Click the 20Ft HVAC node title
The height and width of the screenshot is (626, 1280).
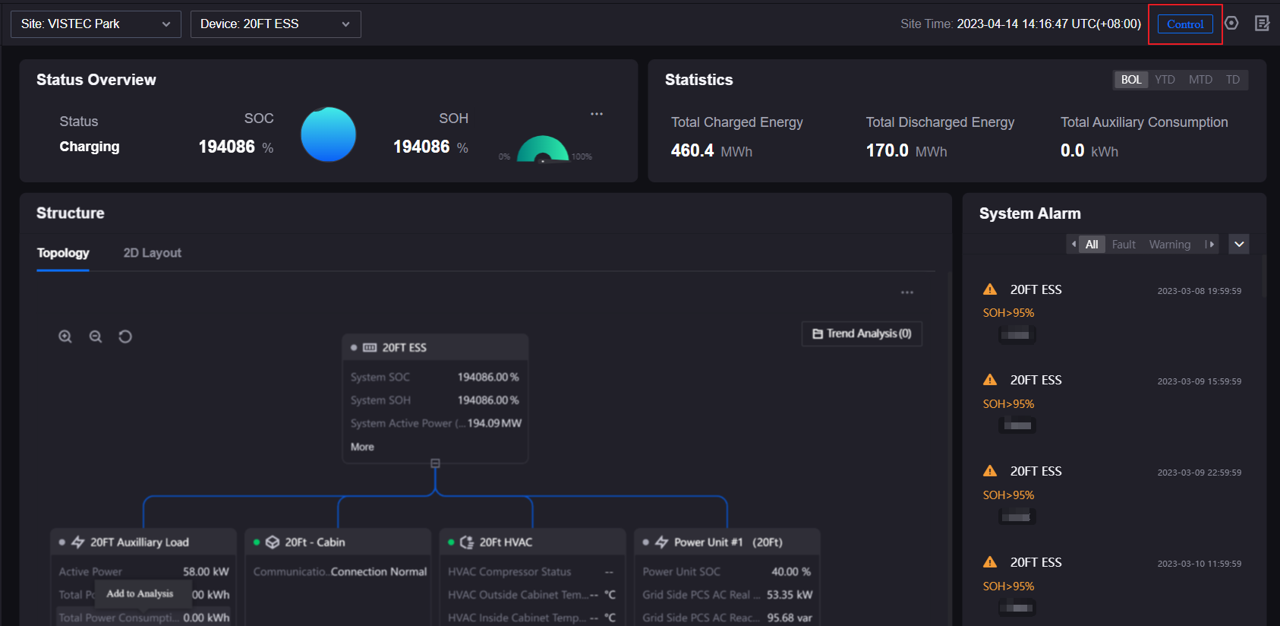[506, 542]
